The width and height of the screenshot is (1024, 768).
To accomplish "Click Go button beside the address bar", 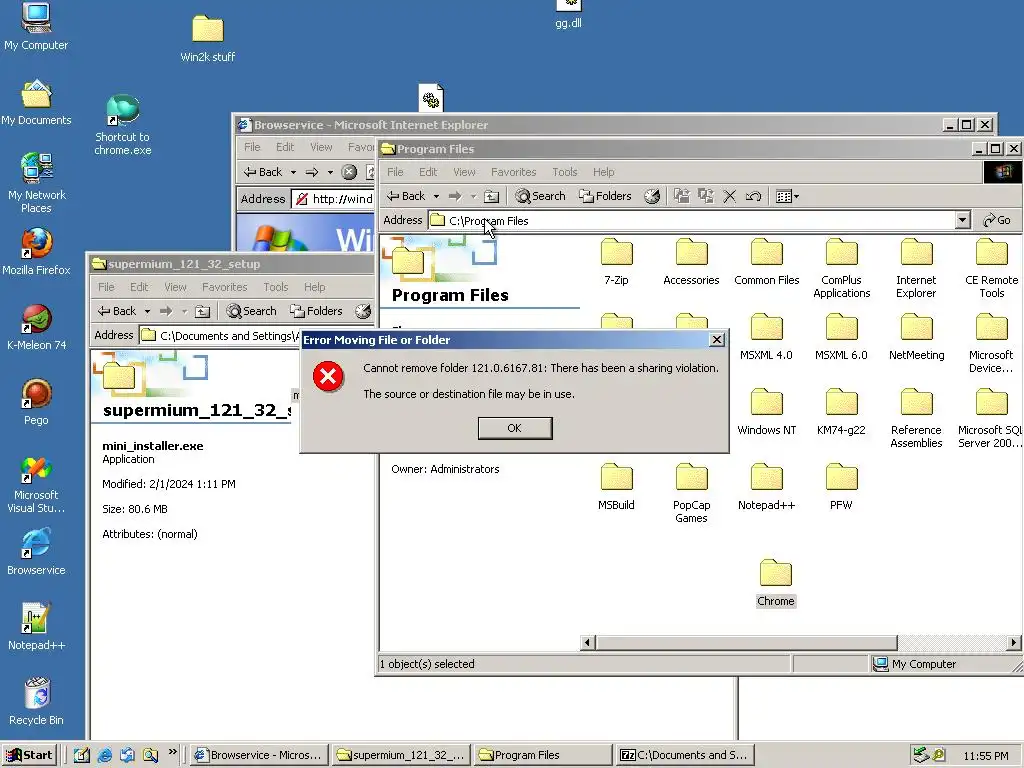I will tap(997, 220).
